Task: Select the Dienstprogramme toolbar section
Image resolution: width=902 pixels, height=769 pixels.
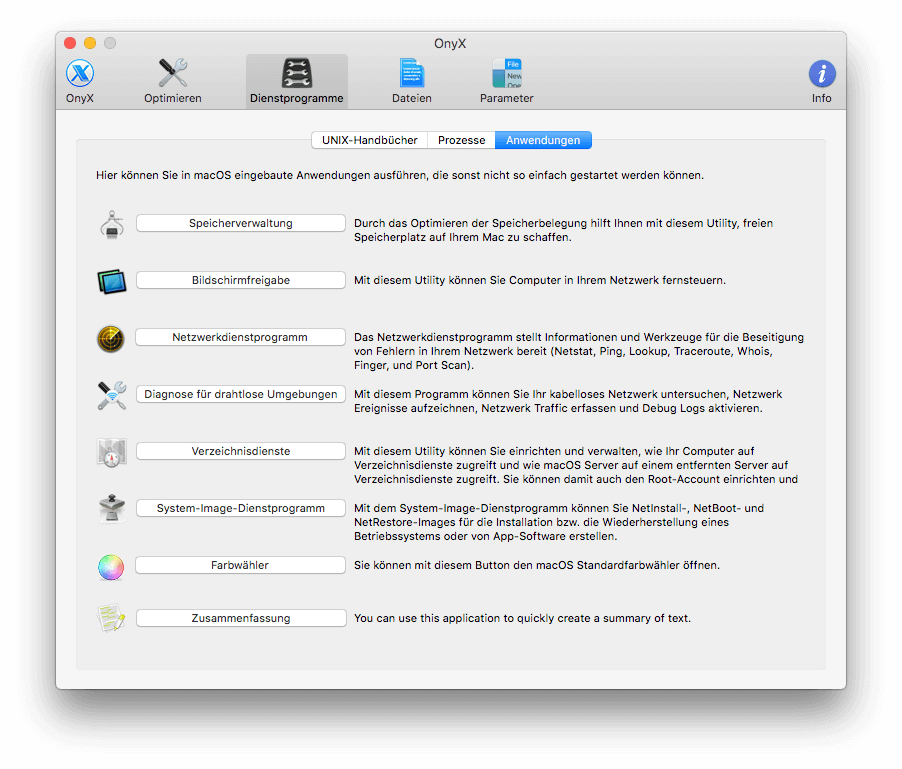Action: pyautogui.click(x=297, y=82)
